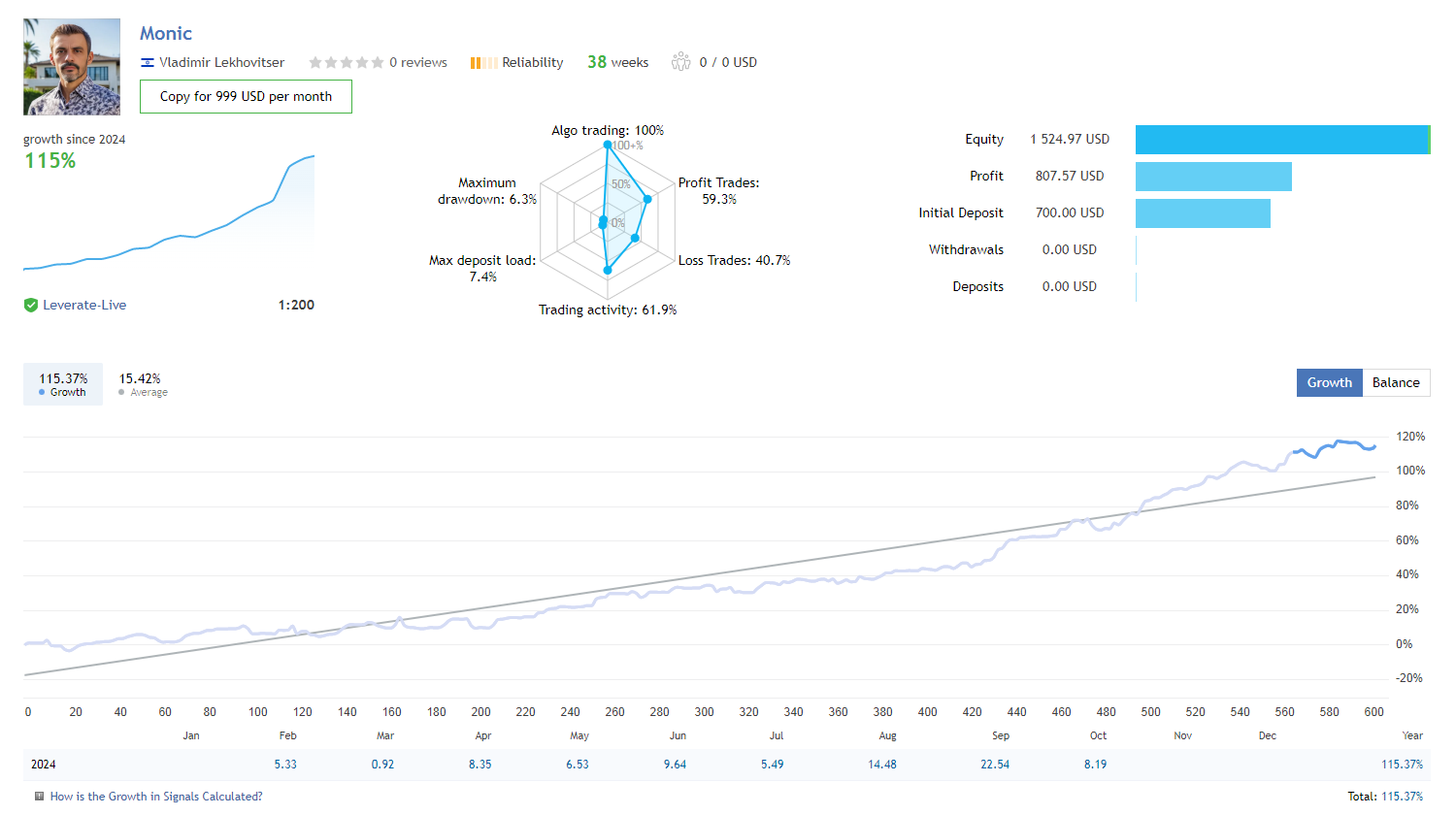Image resolution: width=1456 pixels, height=815 pixels.
Task: Click the subscribers people icon
Action: point(681,62)
